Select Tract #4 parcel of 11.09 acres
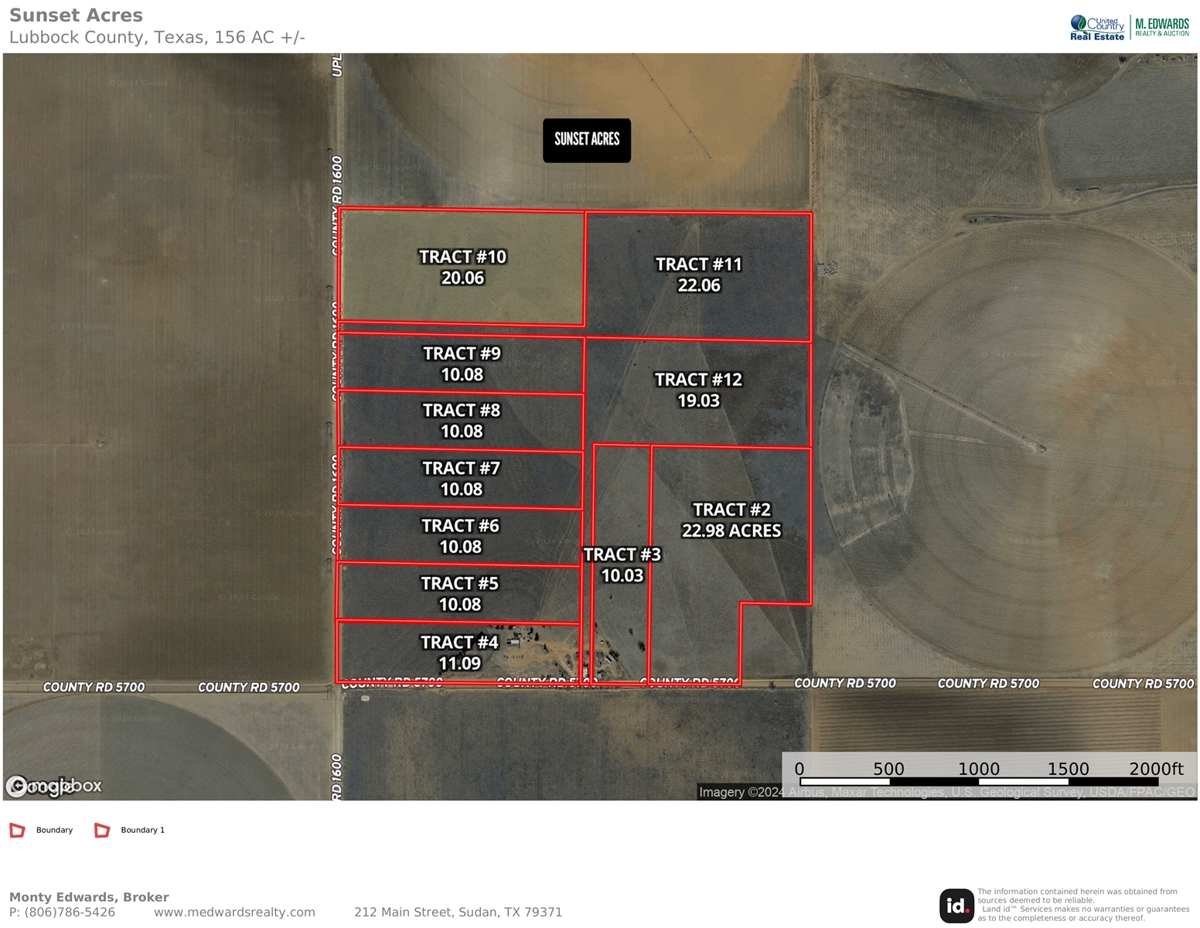The width and height of the screenshot is (1200, 928). click(x=459, y=651)
